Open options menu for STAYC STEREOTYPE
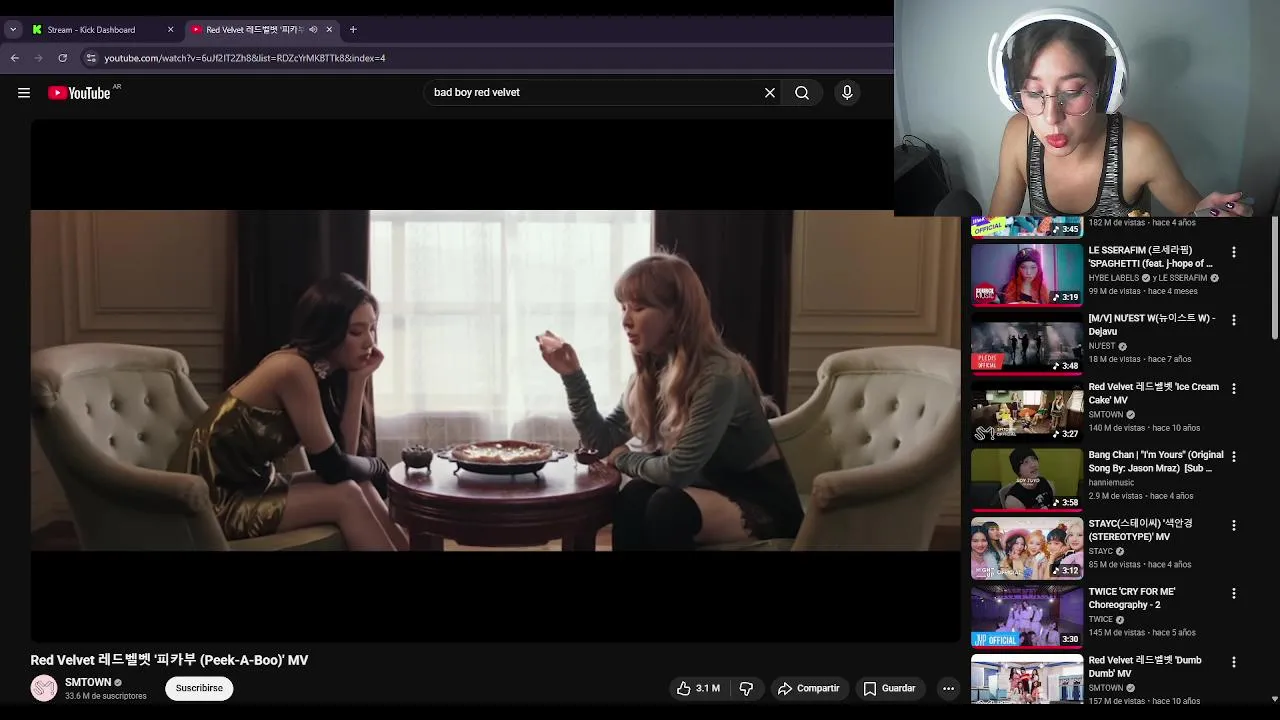 (x=1234, y=525)
